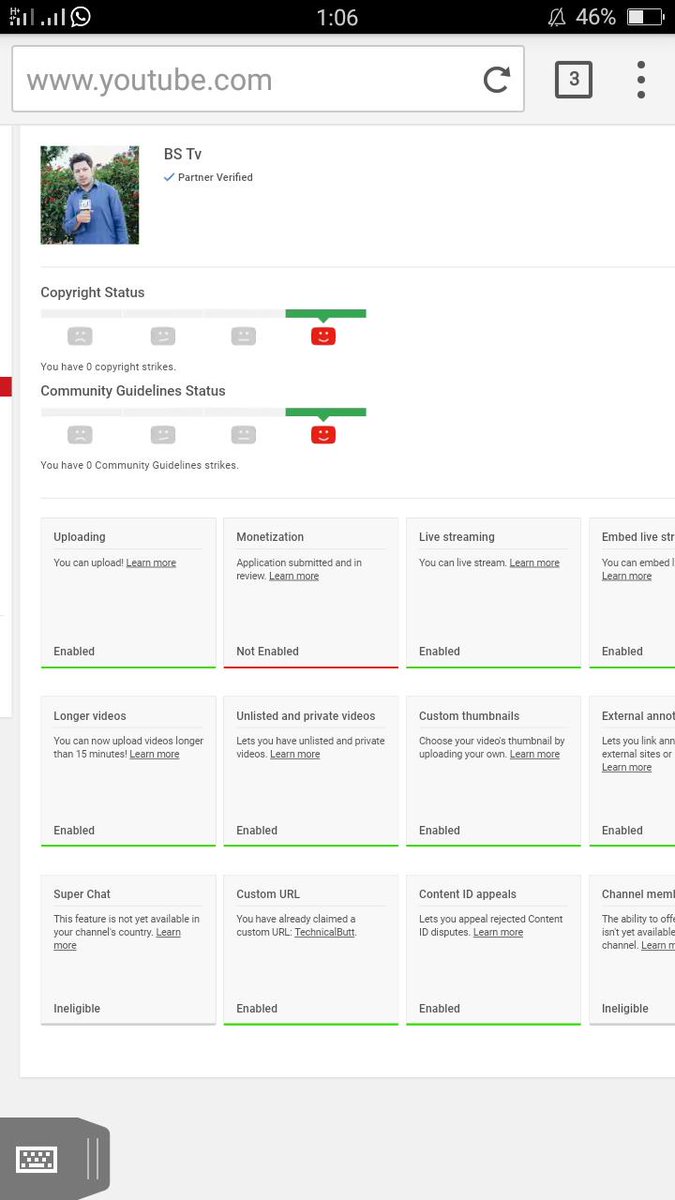Click the third grey face under Copyright Status
The width and height of the screenshot is (675, 1200).
(243, 336)
